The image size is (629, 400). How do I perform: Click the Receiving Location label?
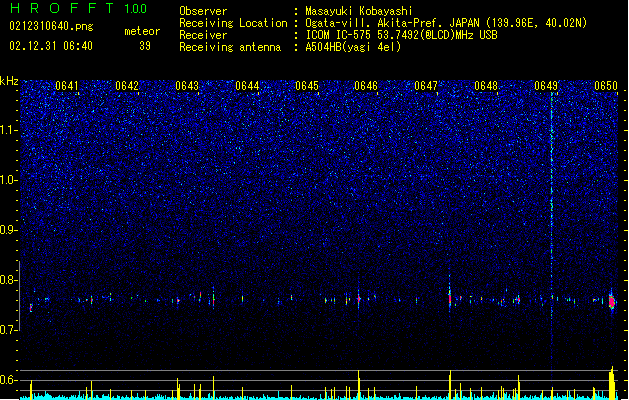[x=233, y=23]
